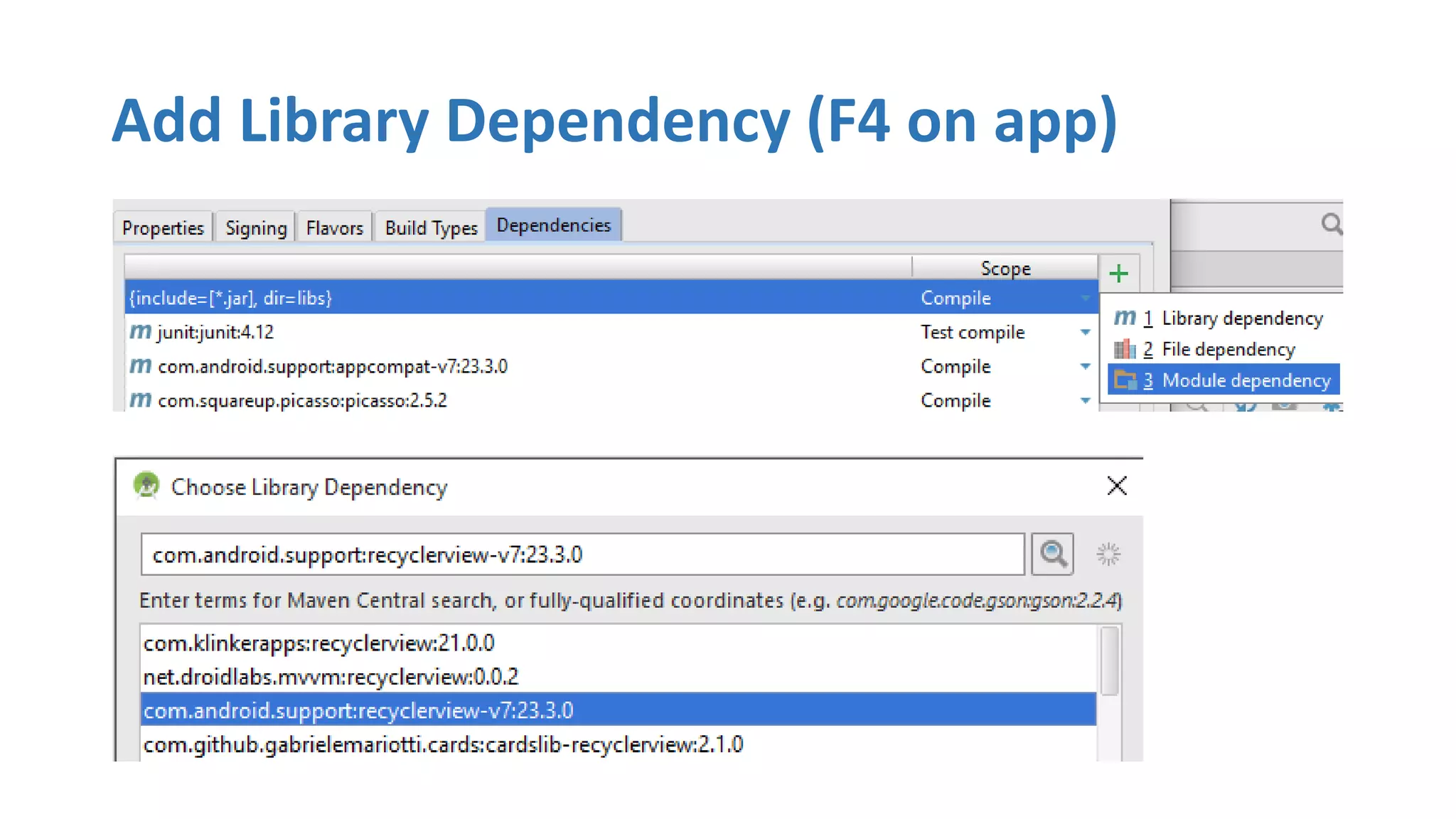The image size is (1456, 819).
Task: Click the File dependency books icon
Action: point(1125,348)
